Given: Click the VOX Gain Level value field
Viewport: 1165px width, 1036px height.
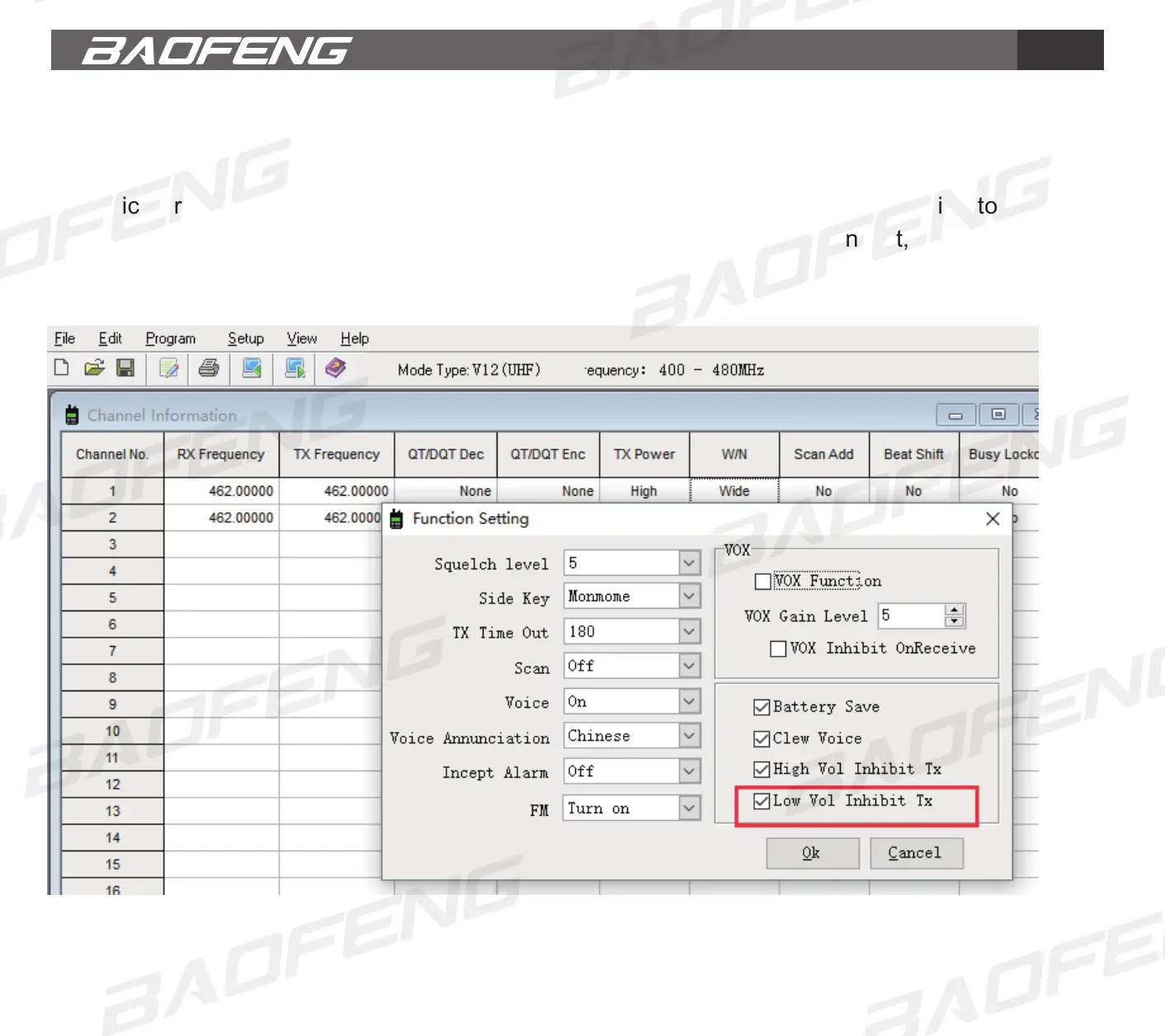Looking at the screenshot, I should [912, 616].
